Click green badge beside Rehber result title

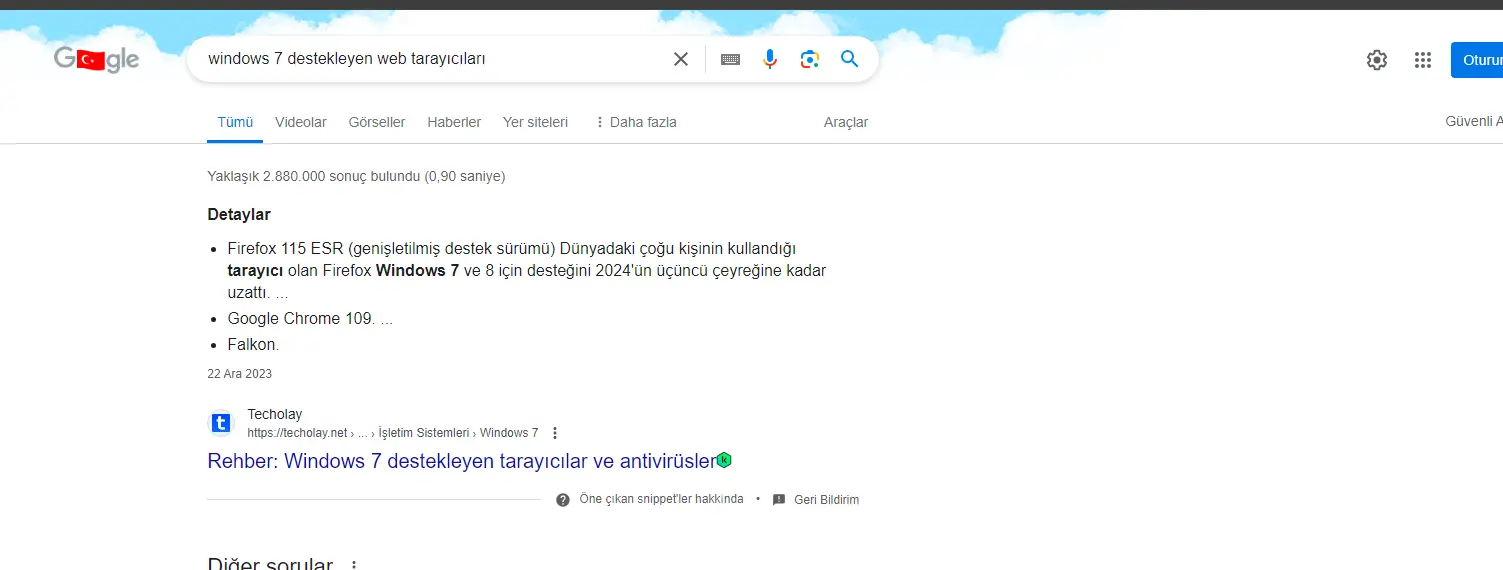(x=725, y=460)
